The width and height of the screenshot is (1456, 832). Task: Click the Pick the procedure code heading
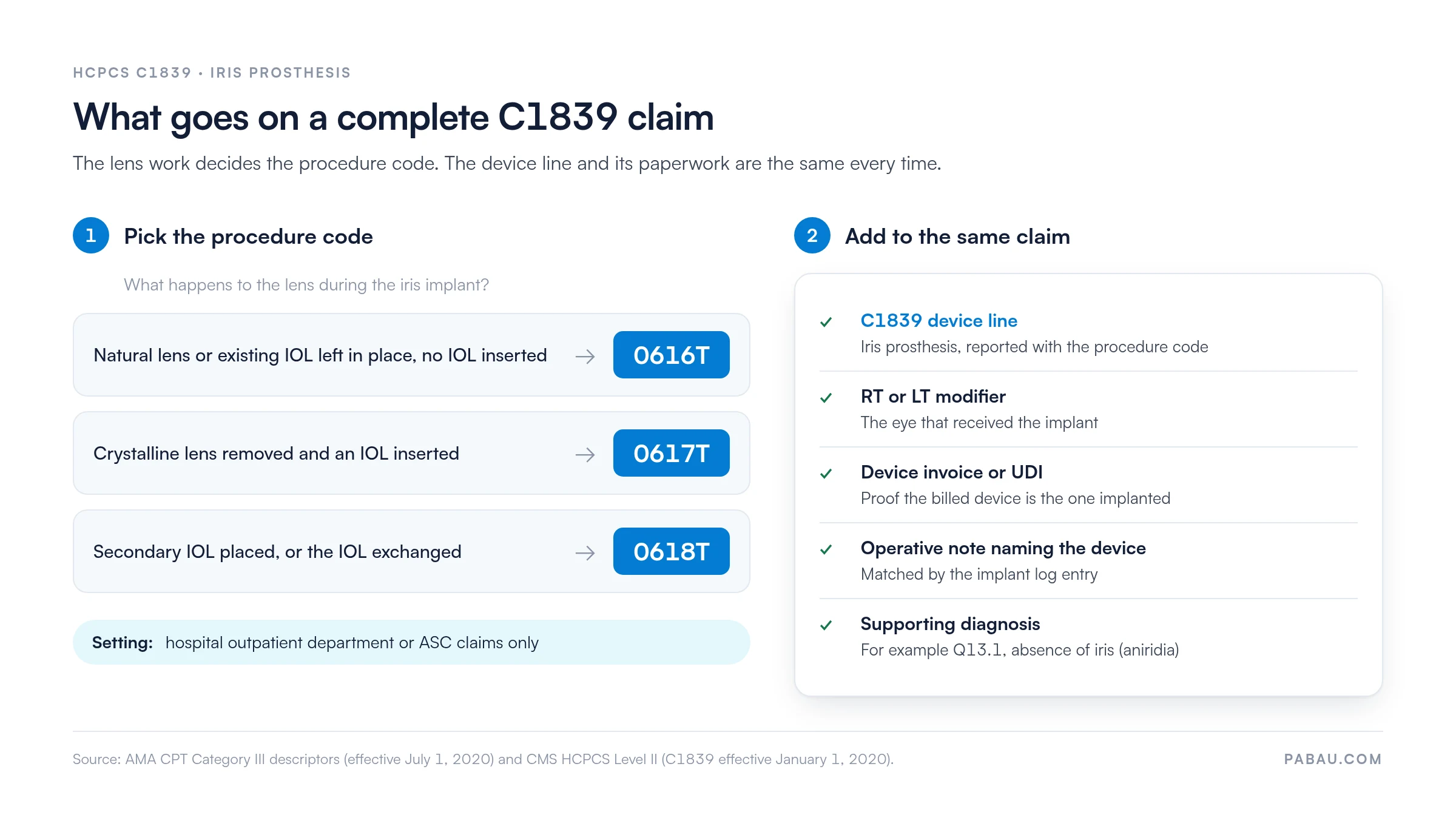[x=248, y=237]
